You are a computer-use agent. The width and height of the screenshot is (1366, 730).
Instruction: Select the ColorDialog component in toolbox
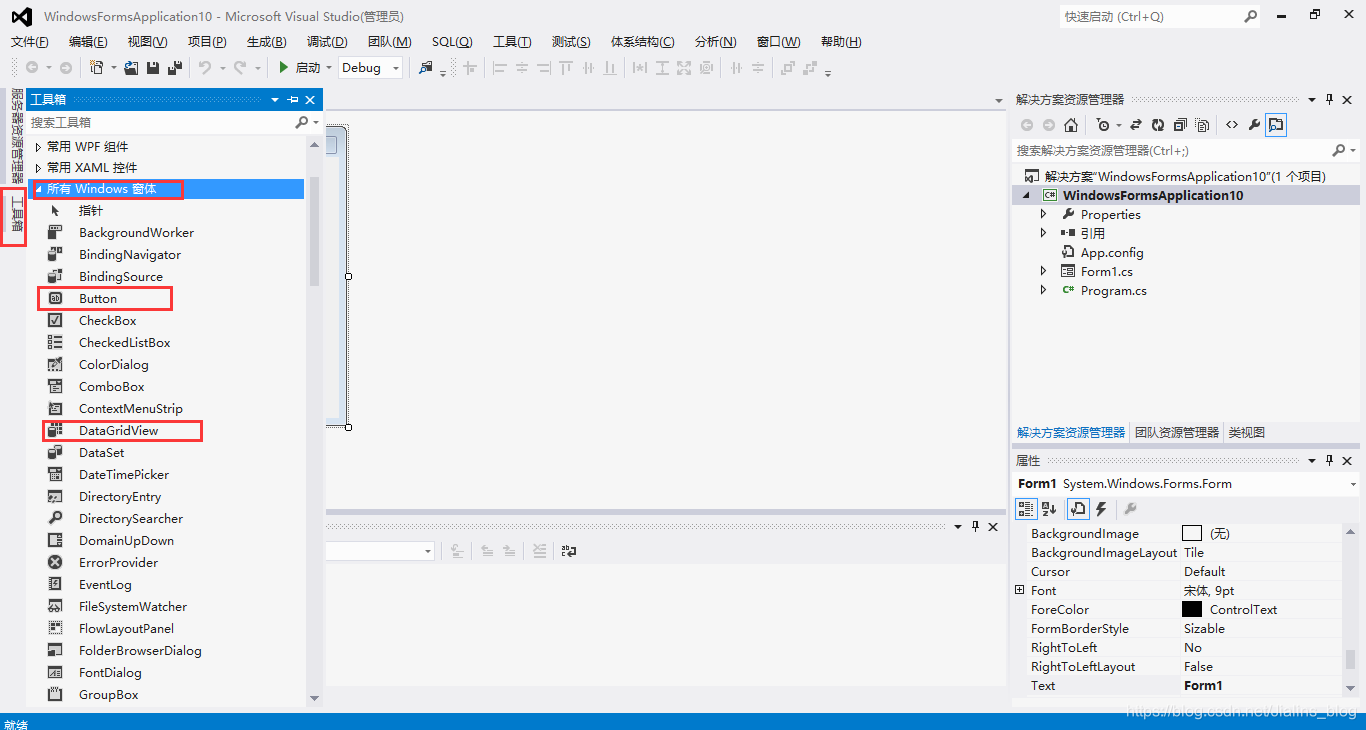point(113,365)
